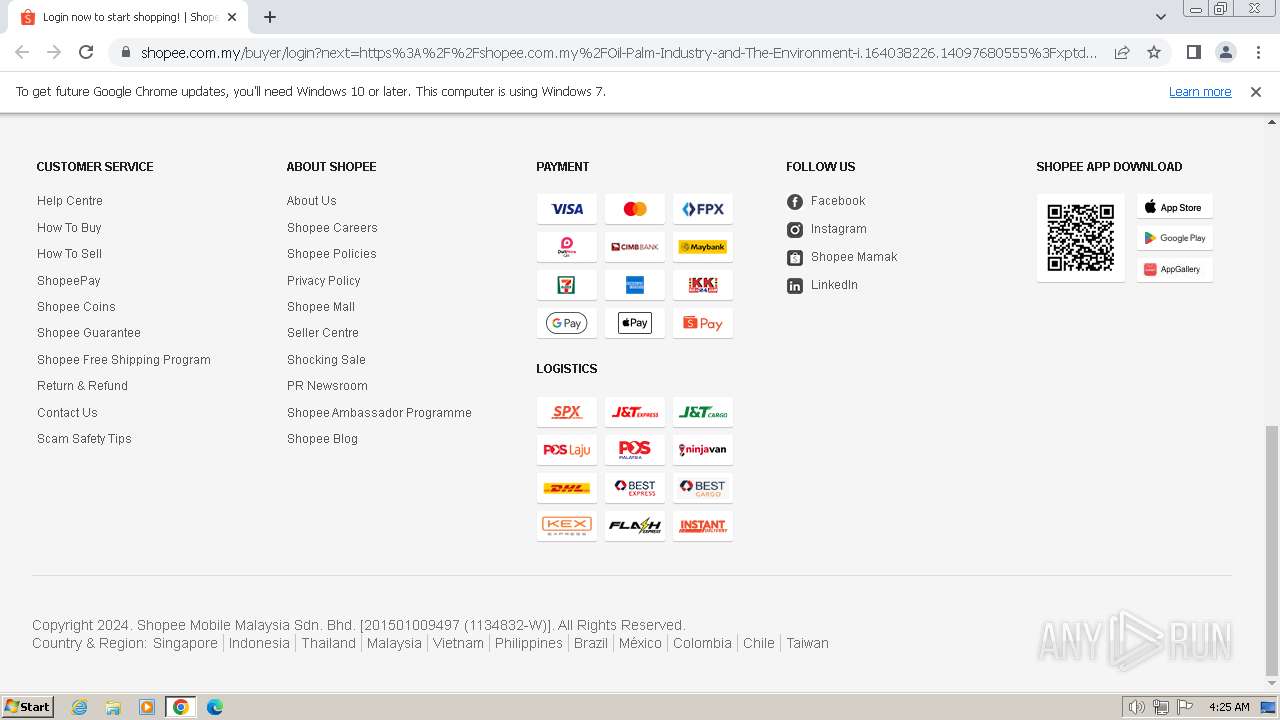Expand the Chrome tab search dropdown

[1161, 17]
